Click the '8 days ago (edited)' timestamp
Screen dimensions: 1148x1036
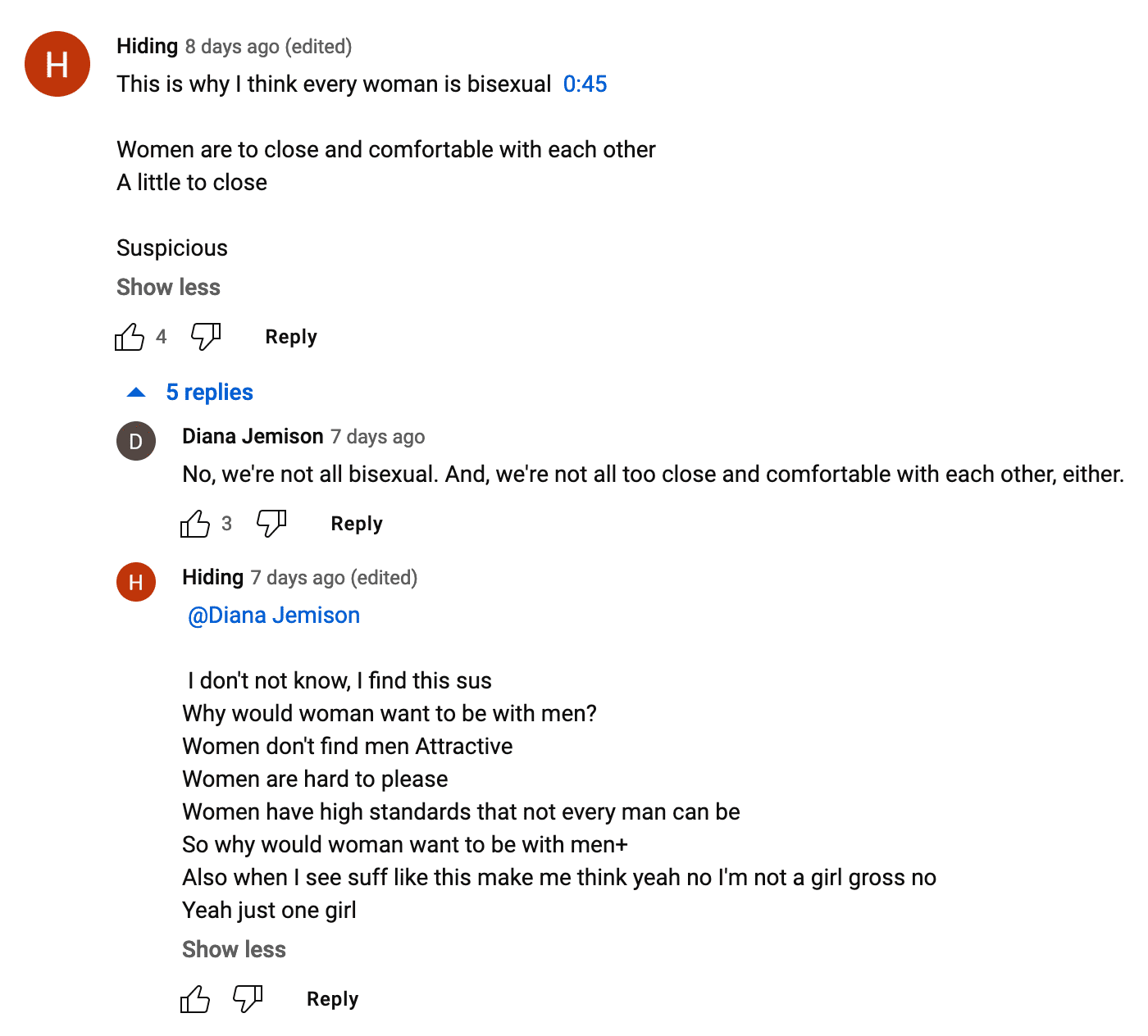(268, 47)
